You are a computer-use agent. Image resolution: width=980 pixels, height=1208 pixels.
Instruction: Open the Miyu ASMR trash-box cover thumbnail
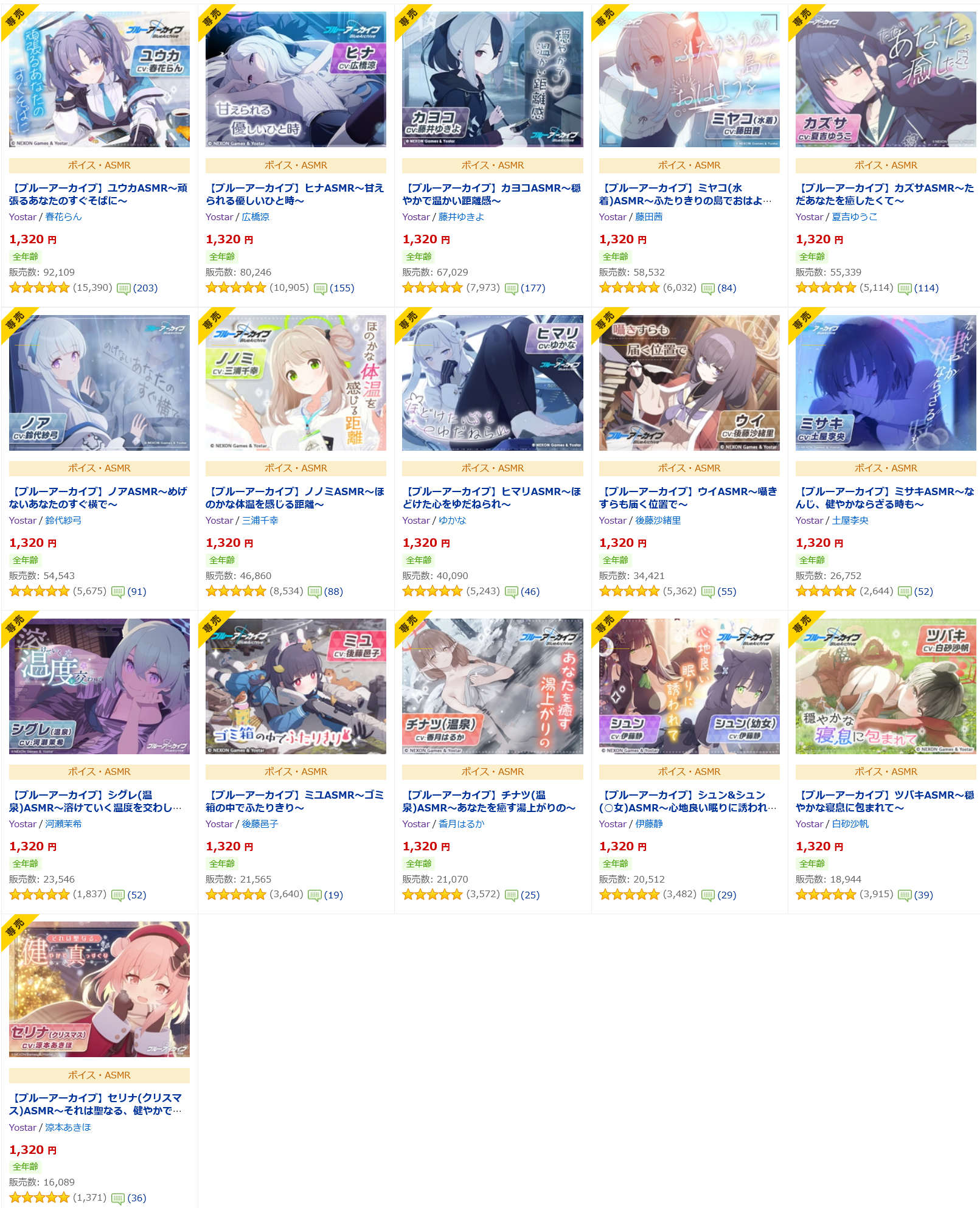pyautogui.click(x=296, y=686)
